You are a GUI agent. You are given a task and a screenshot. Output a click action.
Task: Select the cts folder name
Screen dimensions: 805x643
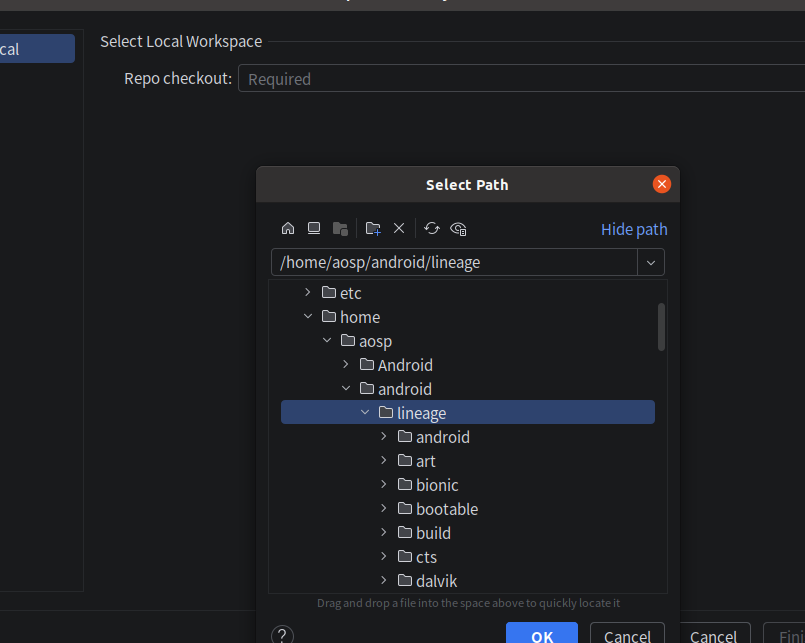[x=426, y=557]
